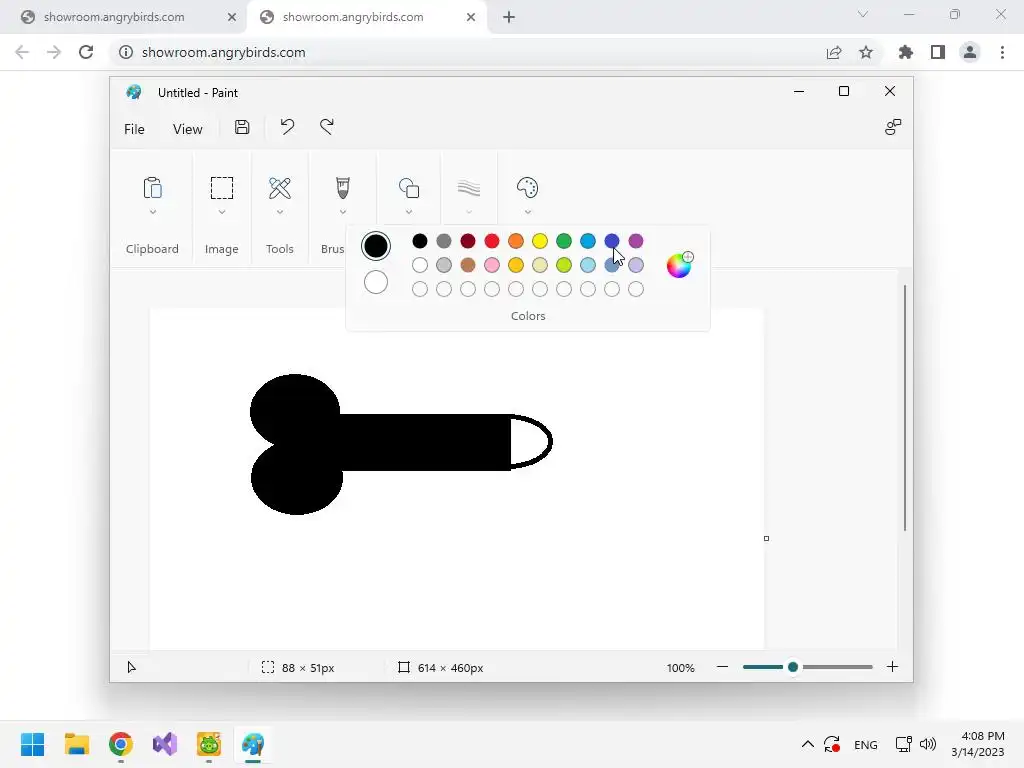
Task: Expand the Clipboard dropdown chevron
Action: click(153, 212)
